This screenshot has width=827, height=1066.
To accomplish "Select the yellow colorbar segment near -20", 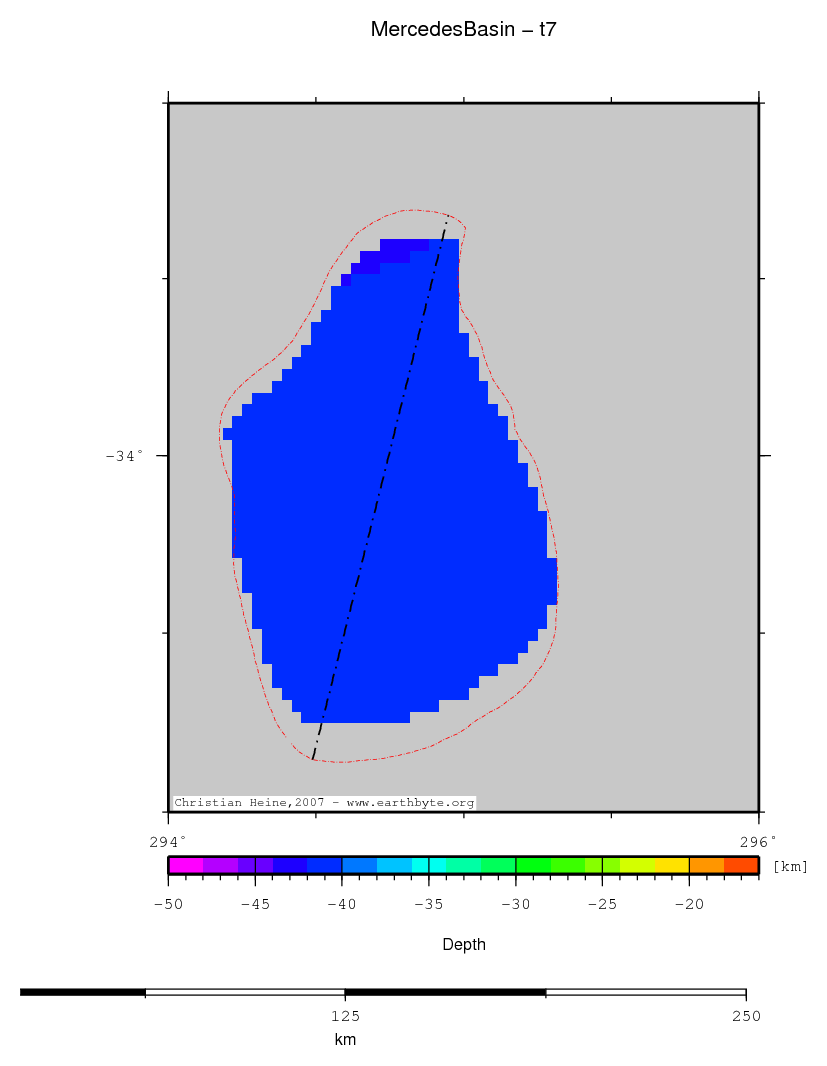I will pyautogui.click(x=672, y=865).
